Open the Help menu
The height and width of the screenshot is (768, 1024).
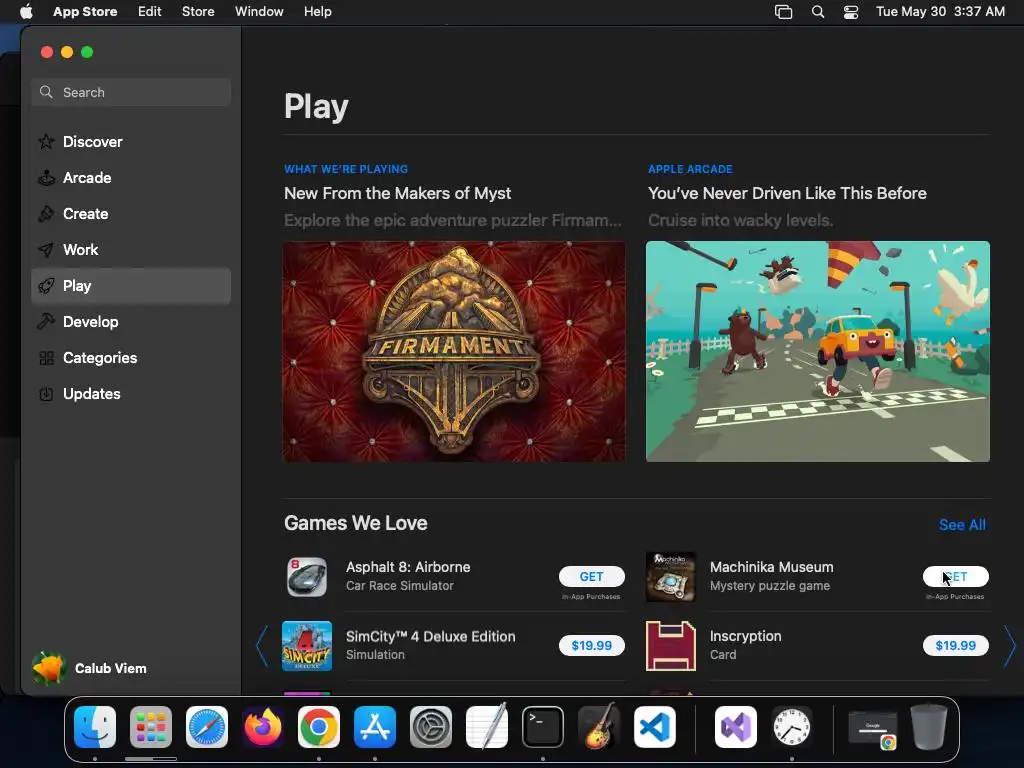pos(317,12)
